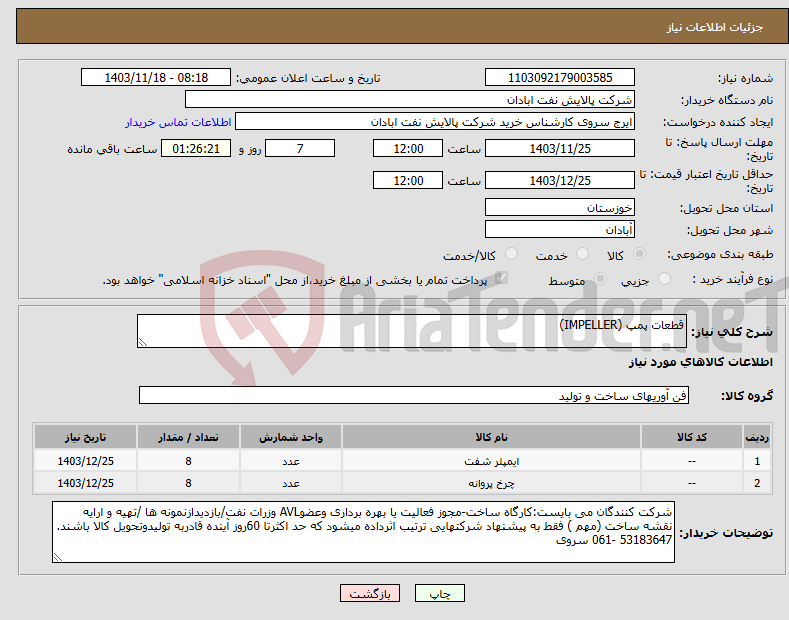Click the بازگشت (back) button
The image size is (789, 620).
coord(370,593)
